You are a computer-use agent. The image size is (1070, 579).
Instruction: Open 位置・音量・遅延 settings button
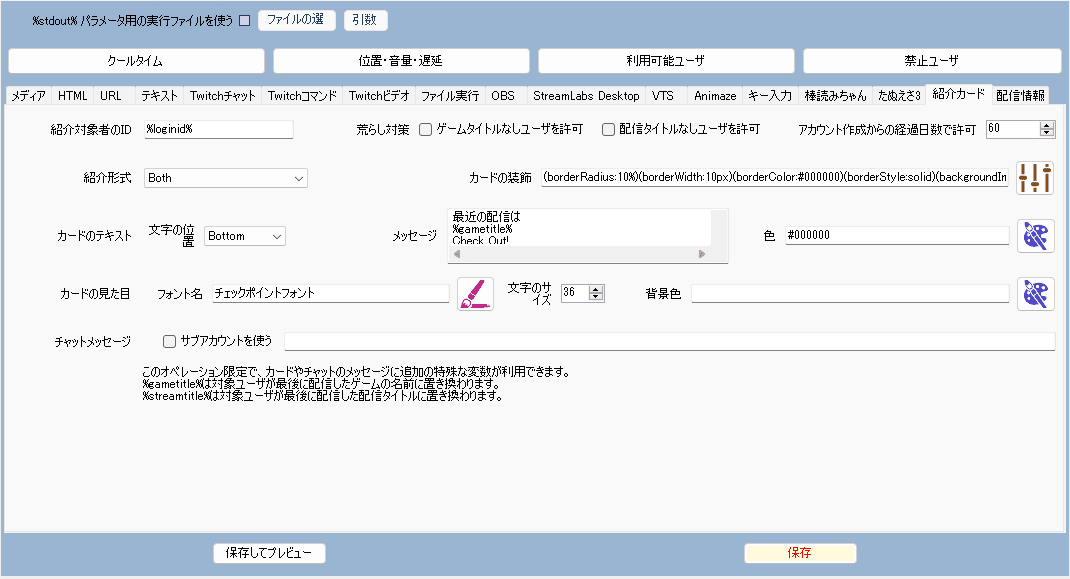(x=401, y=61)
